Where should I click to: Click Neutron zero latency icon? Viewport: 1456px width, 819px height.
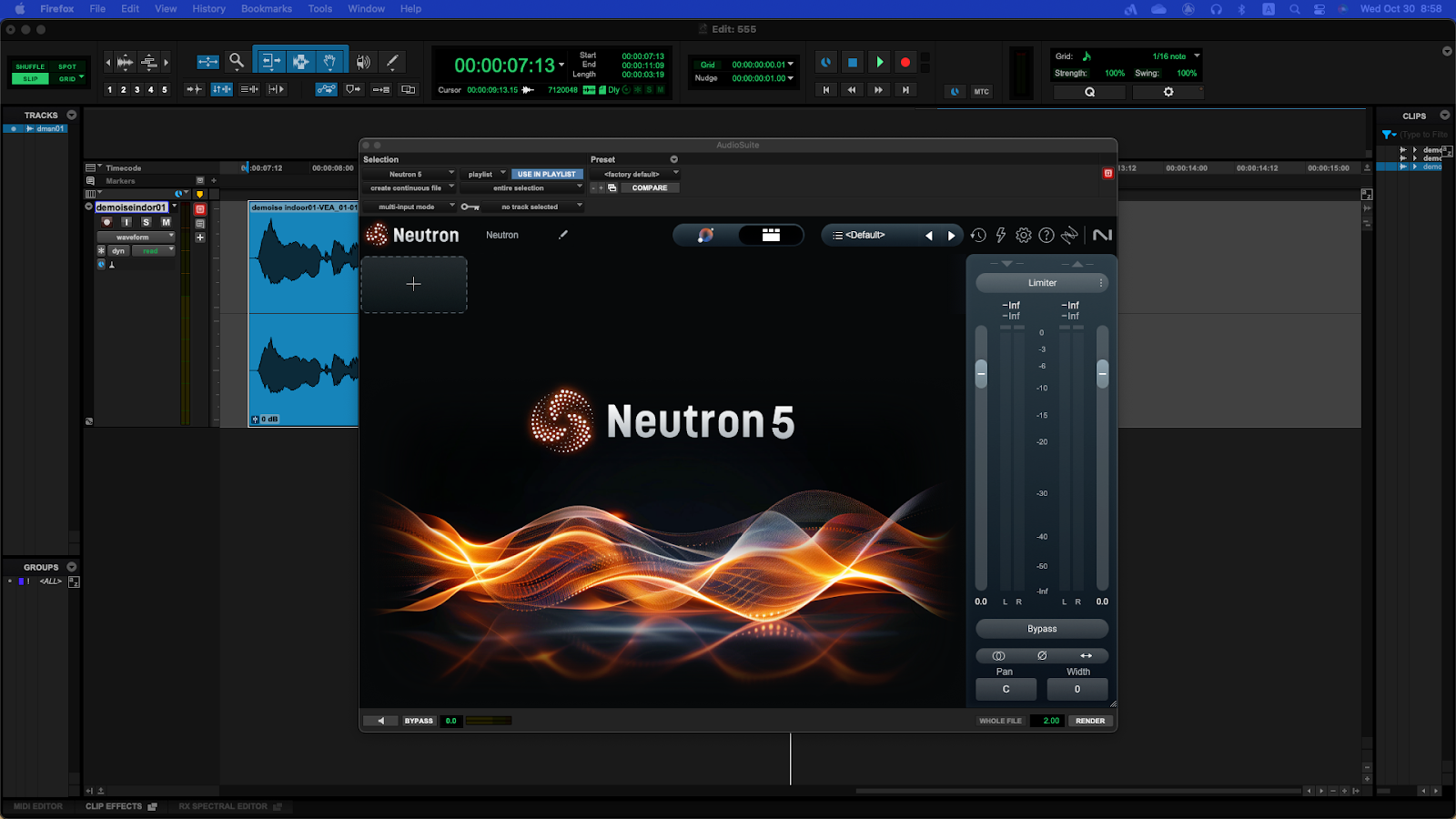1070,236
